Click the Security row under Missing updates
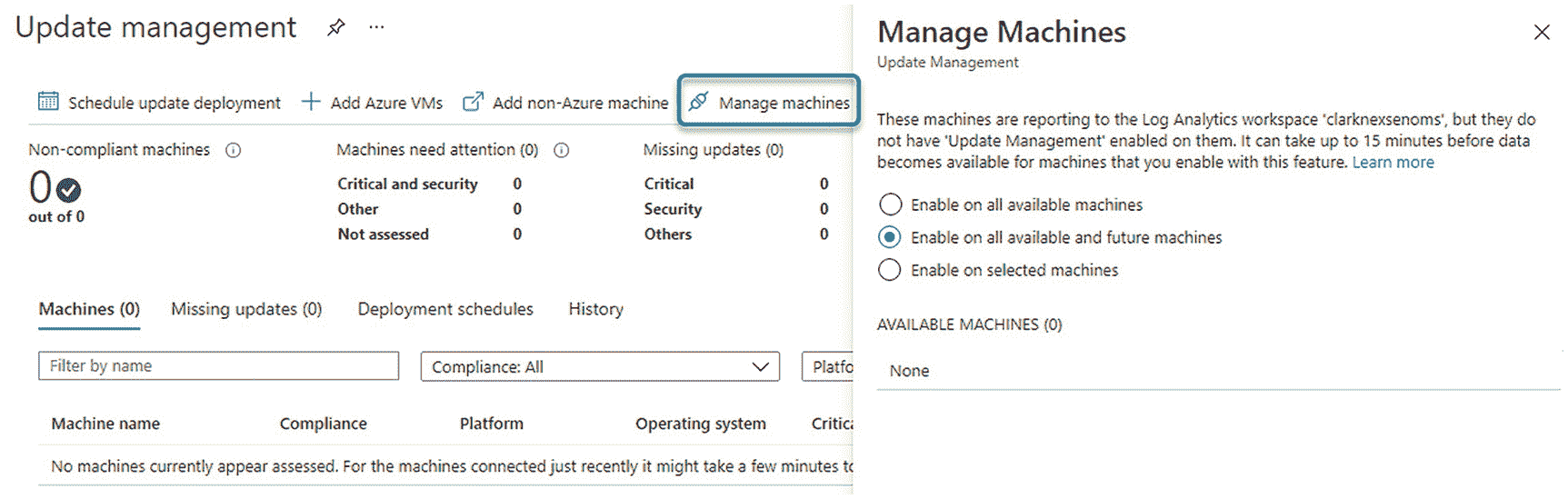 pyautogui.click(x=736, y=209)
